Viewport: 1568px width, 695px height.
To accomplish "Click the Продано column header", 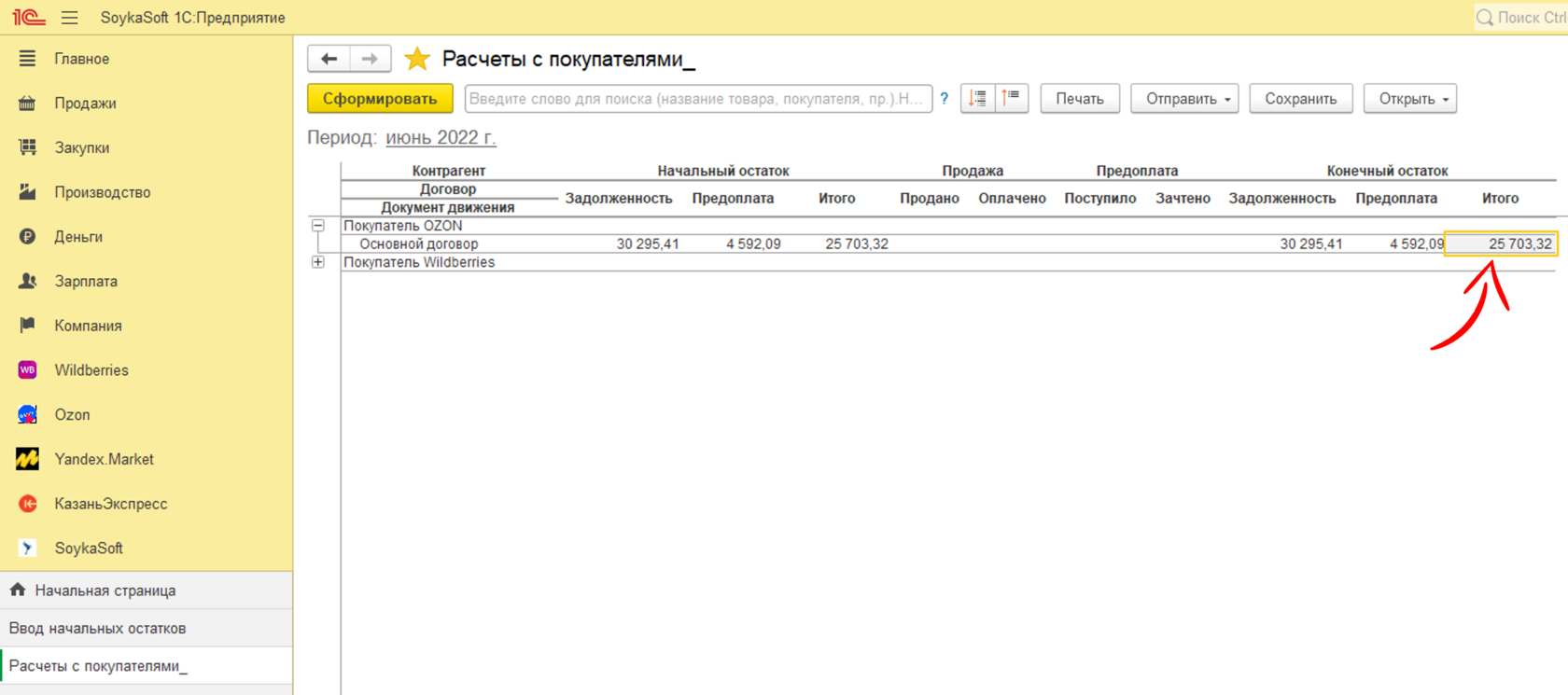I will point(930,199).
